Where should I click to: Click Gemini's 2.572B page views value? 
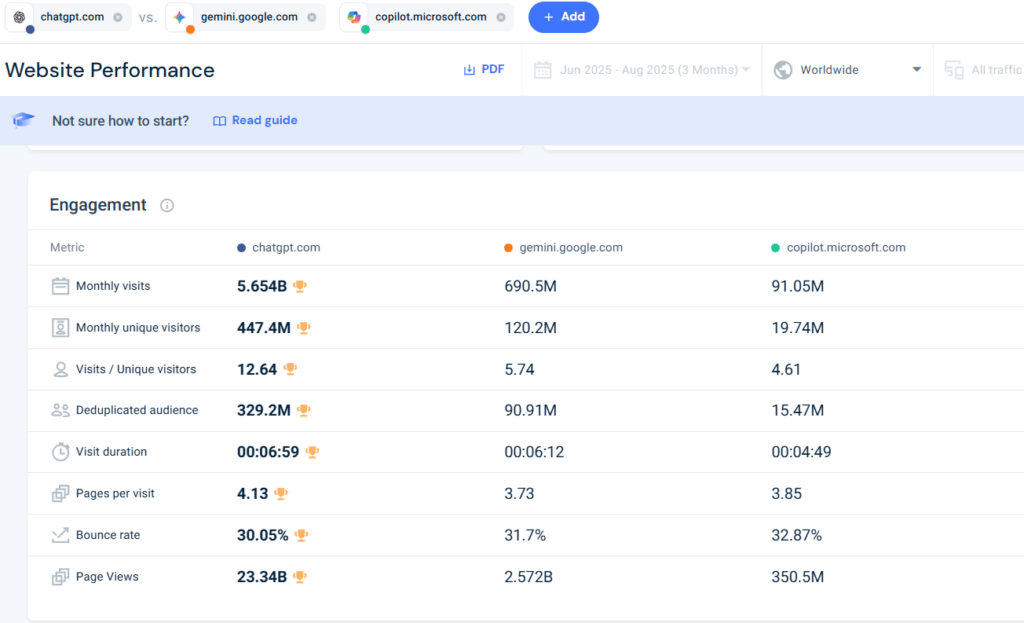coord(528,577)
